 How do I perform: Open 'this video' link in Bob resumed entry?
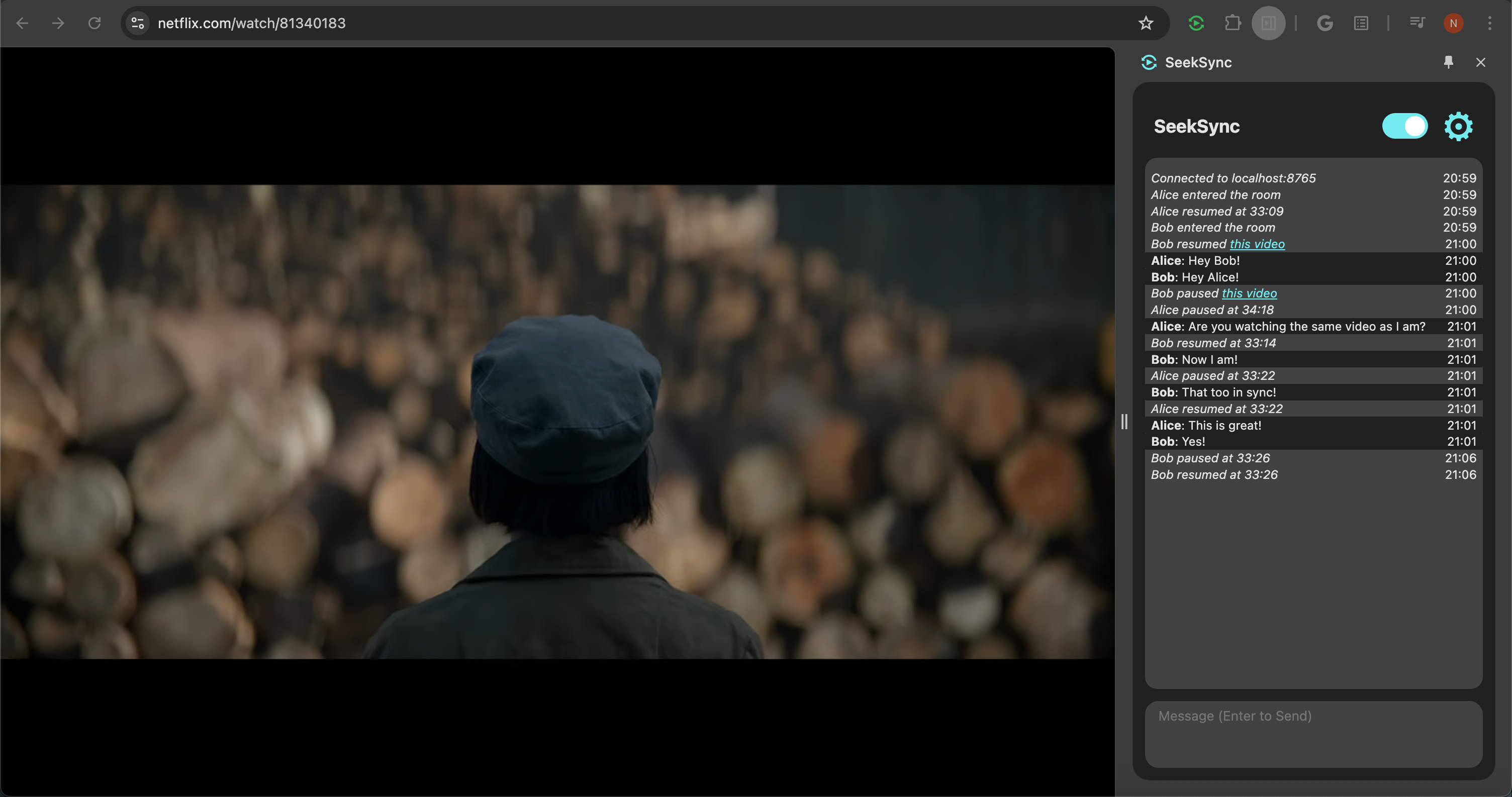[1257, 244]
